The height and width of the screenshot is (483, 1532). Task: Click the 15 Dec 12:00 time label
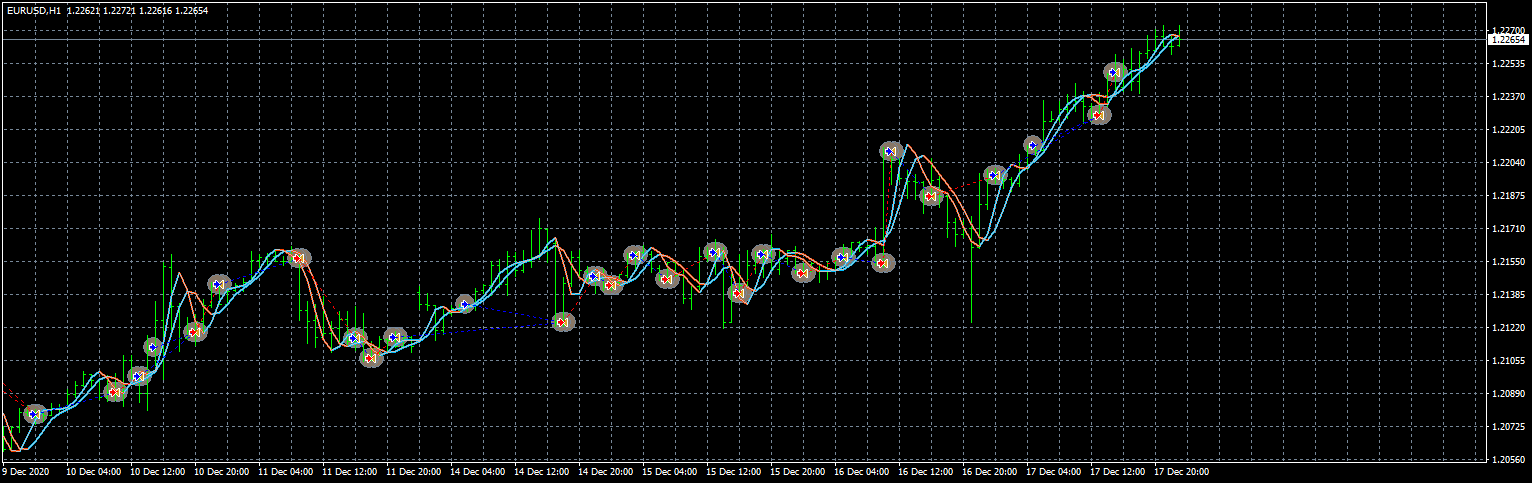pos(734,470)
